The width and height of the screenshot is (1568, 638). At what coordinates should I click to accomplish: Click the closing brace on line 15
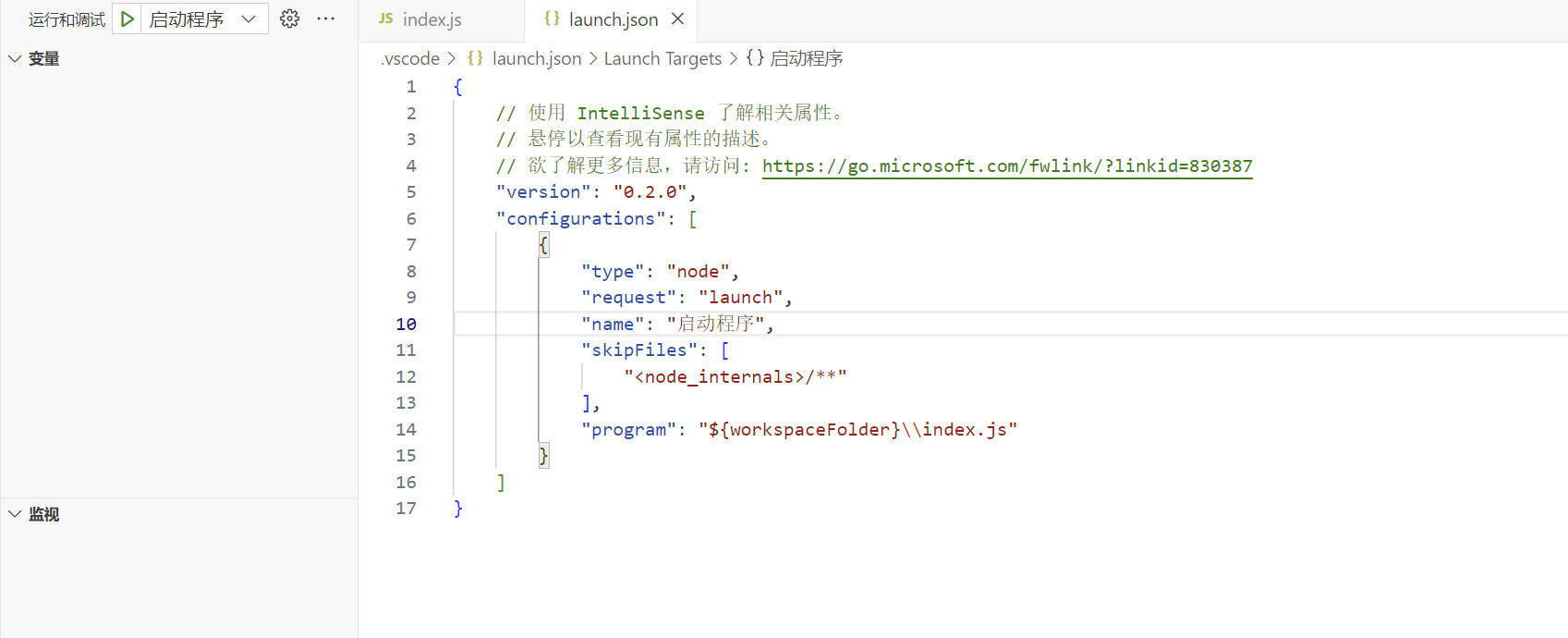pos(543,456)
